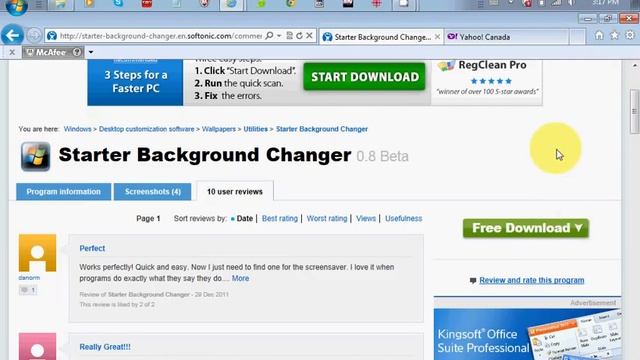Click the Windows Start orb

(17, 6)
